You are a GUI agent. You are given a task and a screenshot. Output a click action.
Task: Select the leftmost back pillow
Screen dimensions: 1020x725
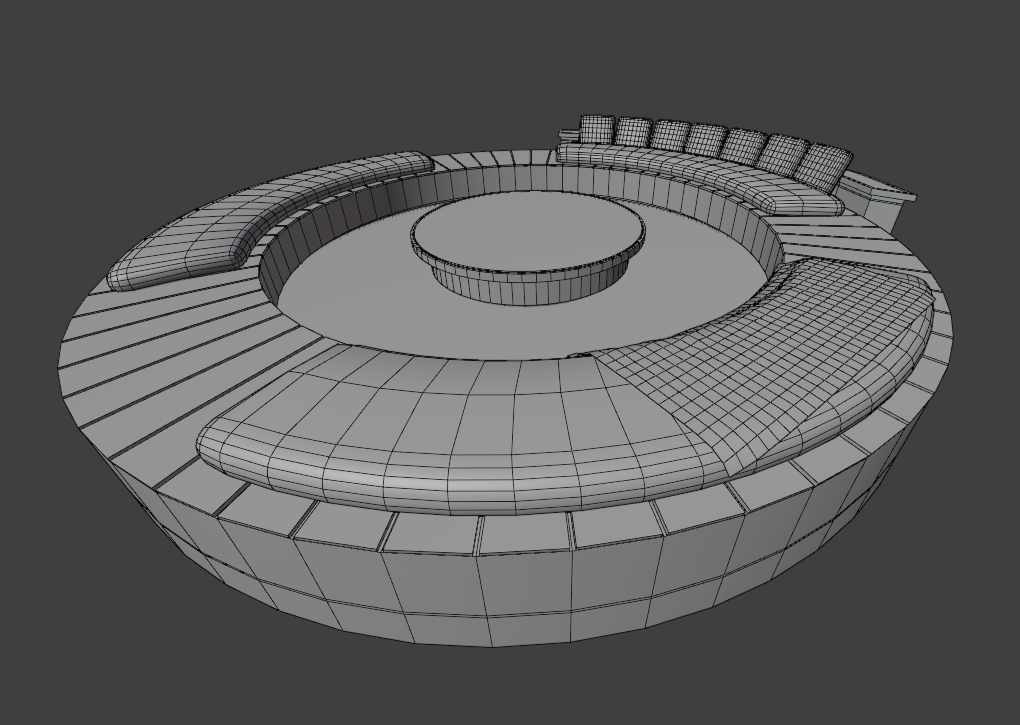point(596,129)
